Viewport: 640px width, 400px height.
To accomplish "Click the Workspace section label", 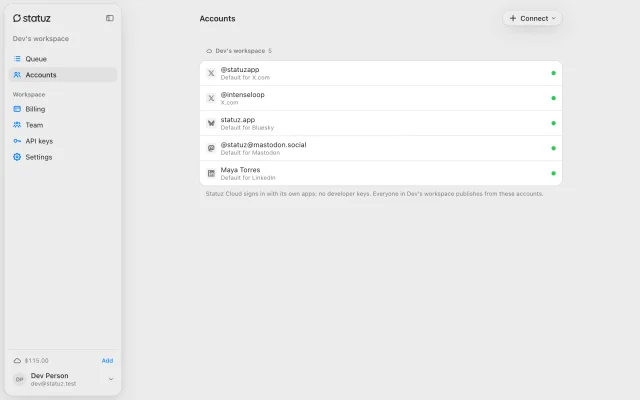I will tap(29, 94).
